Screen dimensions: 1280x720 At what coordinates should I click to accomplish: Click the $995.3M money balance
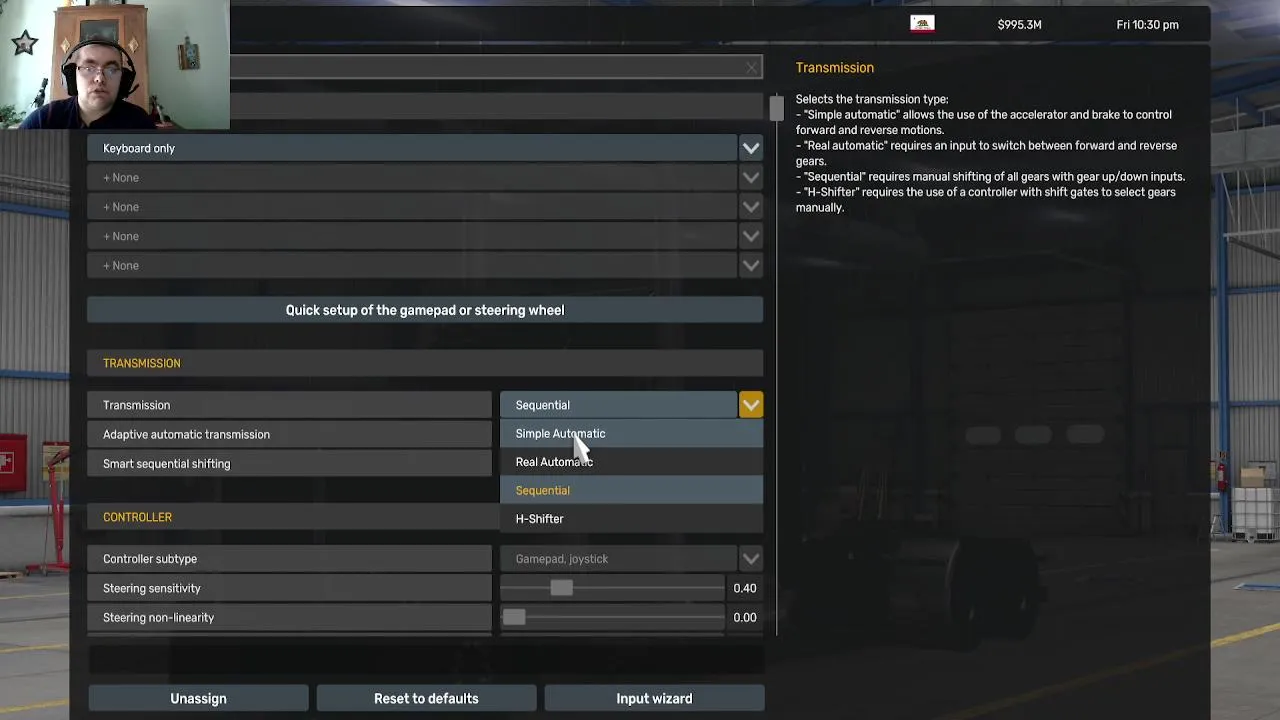pyautogui.click(x=1019, y=25)
